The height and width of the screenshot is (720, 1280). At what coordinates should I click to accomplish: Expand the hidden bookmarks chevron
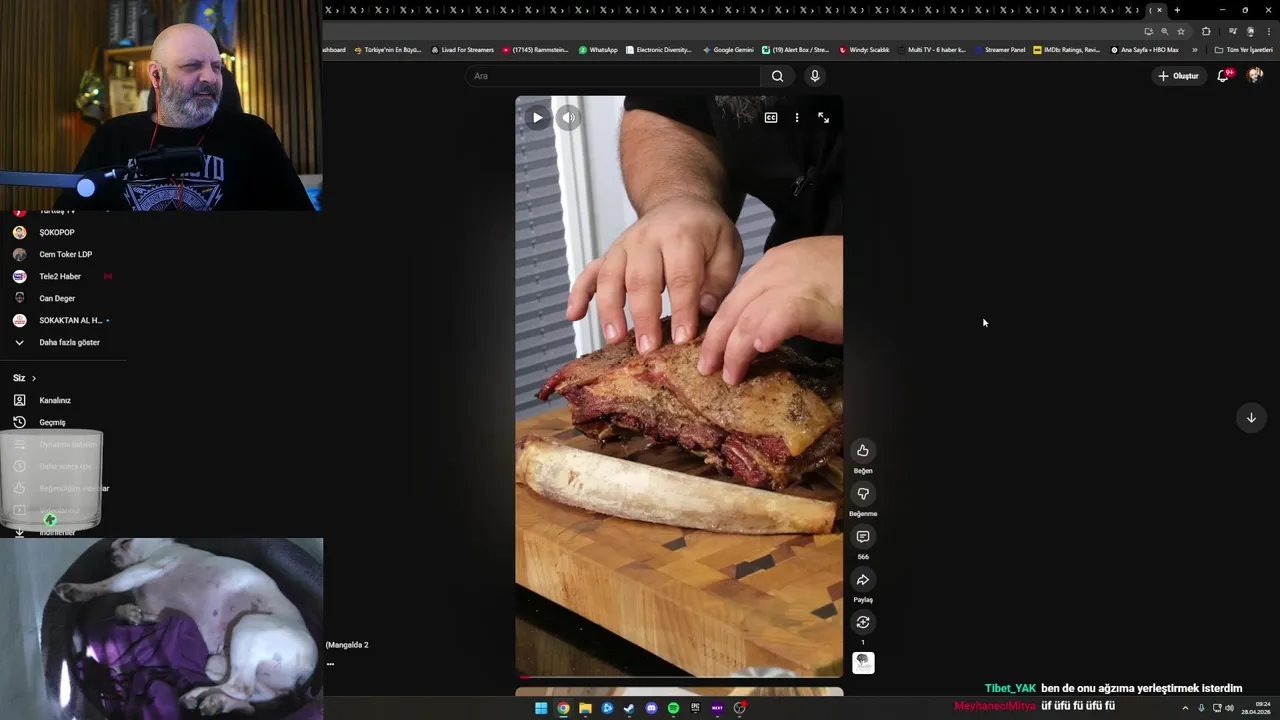tap(1194, 49)
